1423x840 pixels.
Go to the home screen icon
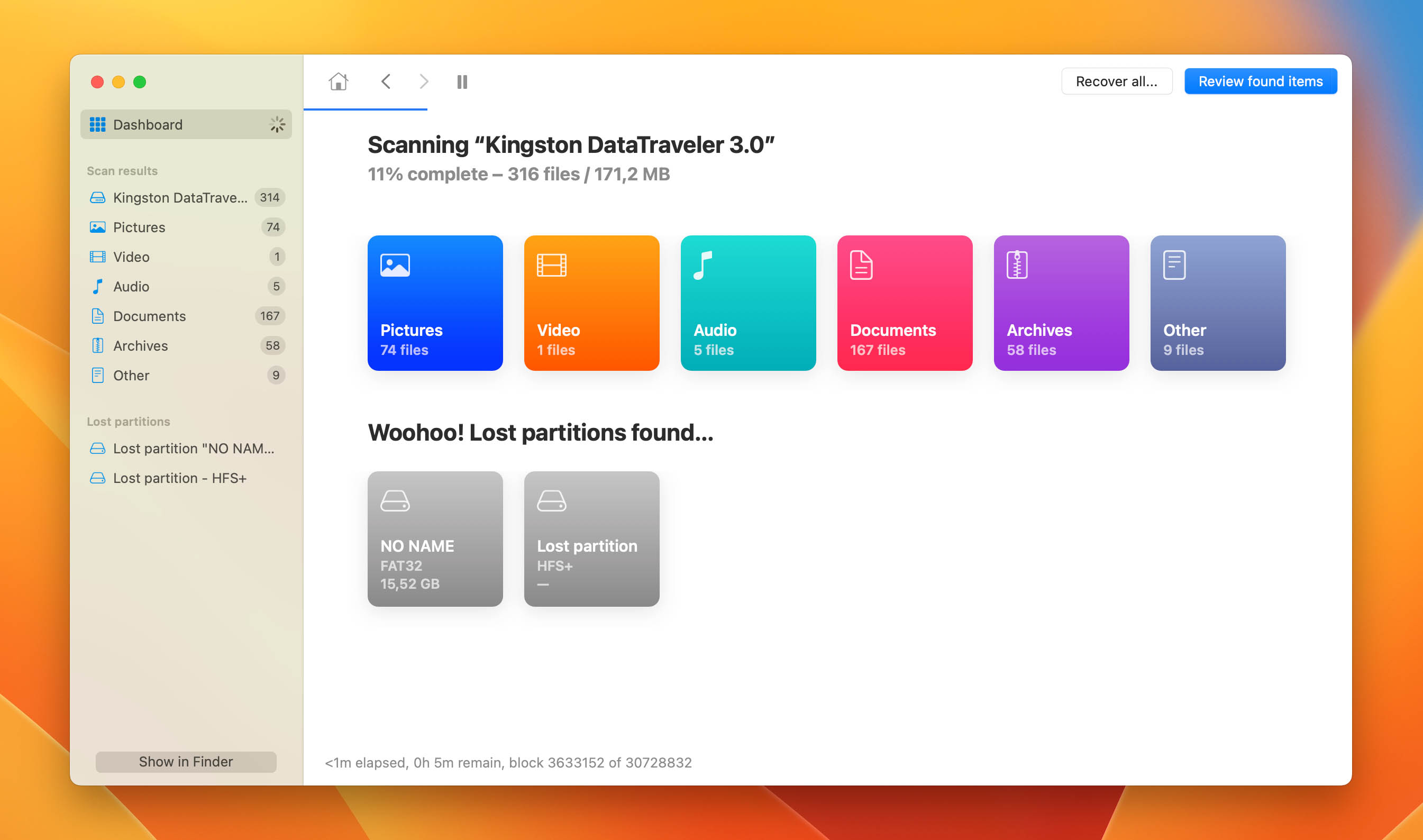click(x=338, y=81)
